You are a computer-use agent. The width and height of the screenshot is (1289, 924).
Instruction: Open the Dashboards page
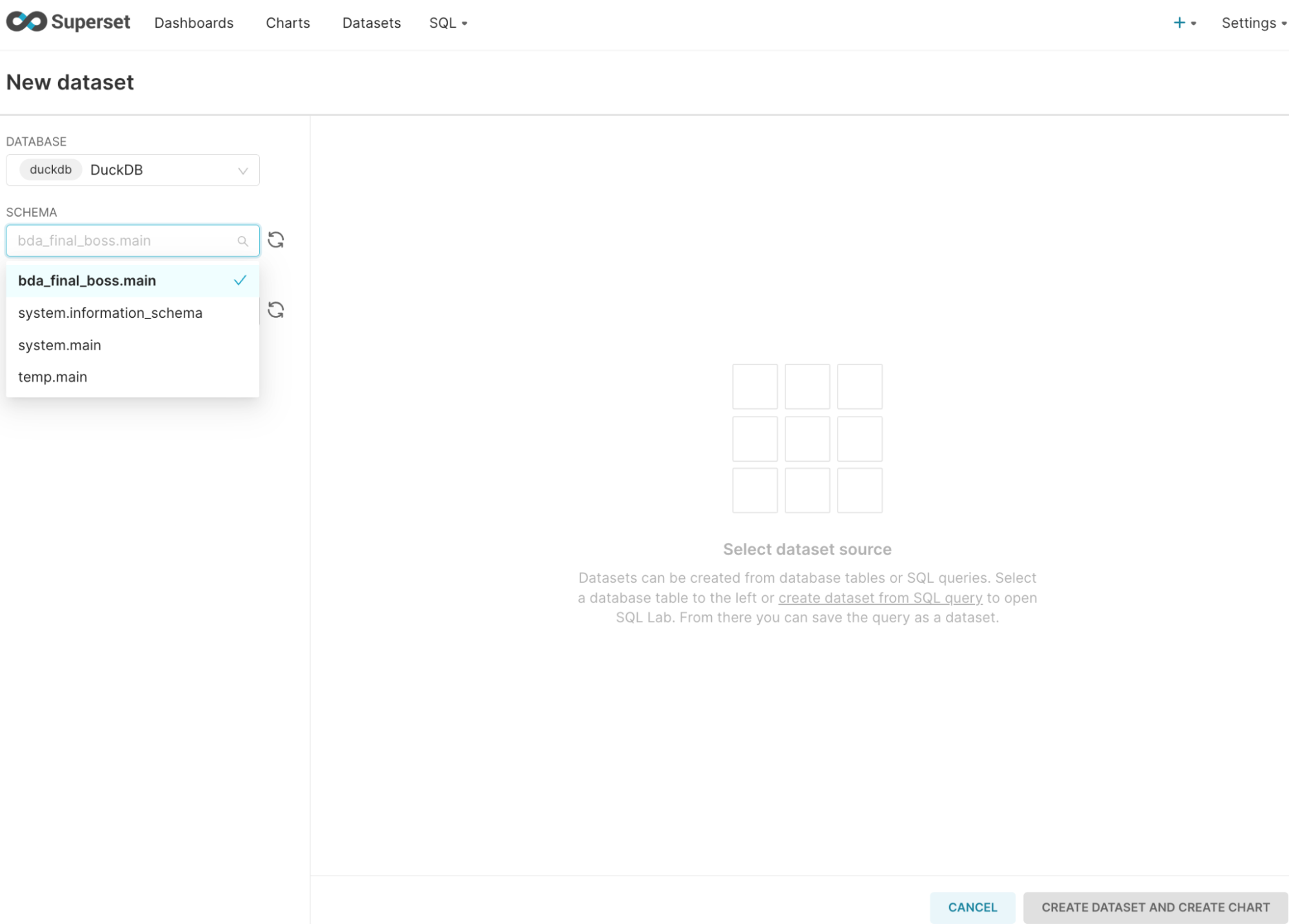click(193, 23)
